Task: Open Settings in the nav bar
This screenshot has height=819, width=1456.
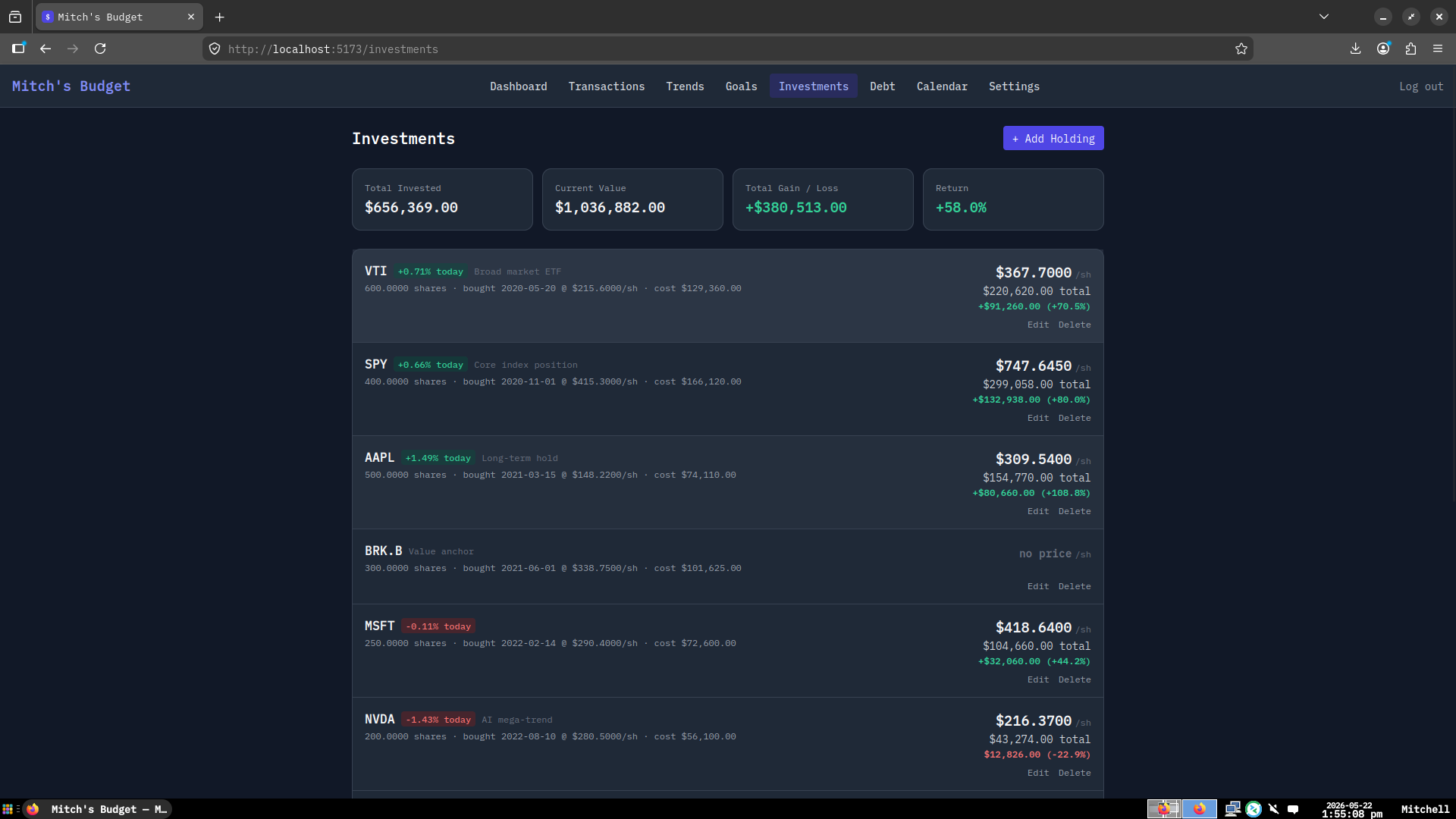Action: coord(1015,86)
